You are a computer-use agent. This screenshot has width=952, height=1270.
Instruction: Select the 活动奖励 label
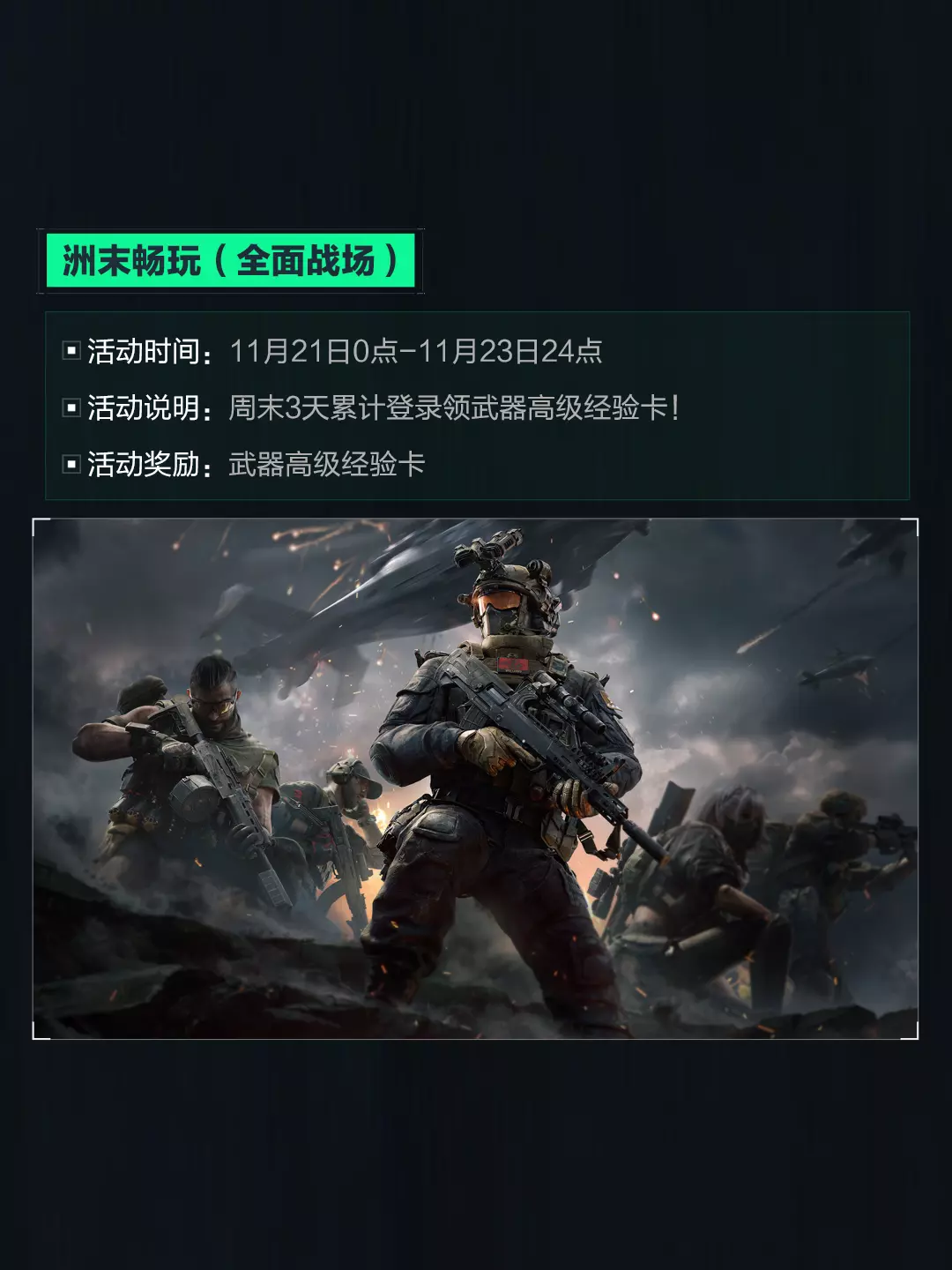pyautogui.click(x=144, y=464)
